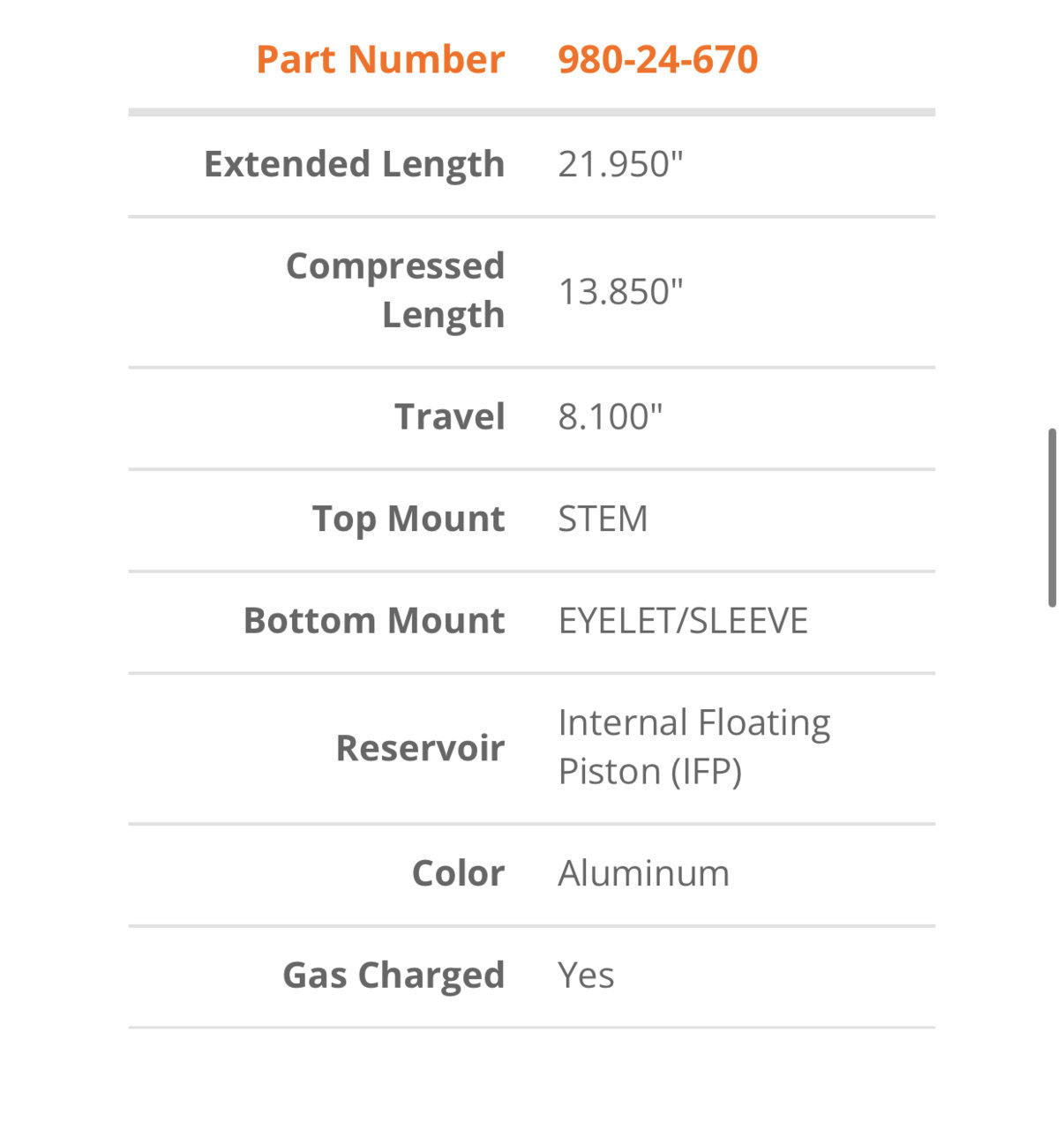
Task: Click the Travel label
Action: coord(450,416)
